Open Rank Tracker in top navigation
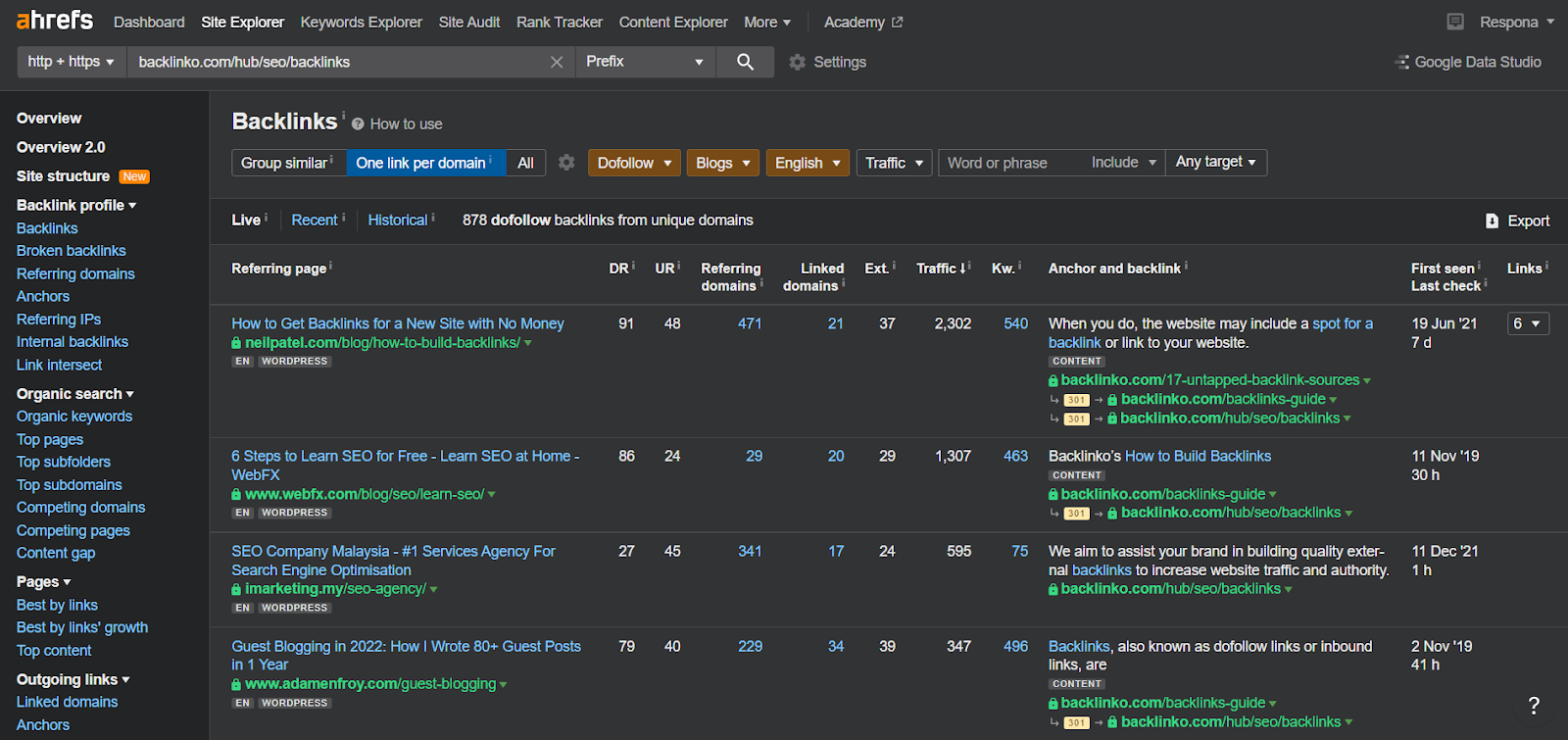 click(x=560, y=22)
